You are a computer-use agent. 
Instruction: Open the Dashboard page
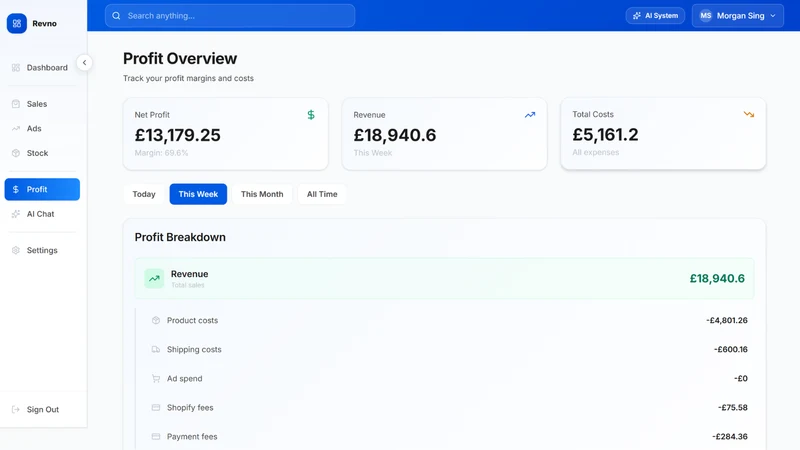point(42,67)
